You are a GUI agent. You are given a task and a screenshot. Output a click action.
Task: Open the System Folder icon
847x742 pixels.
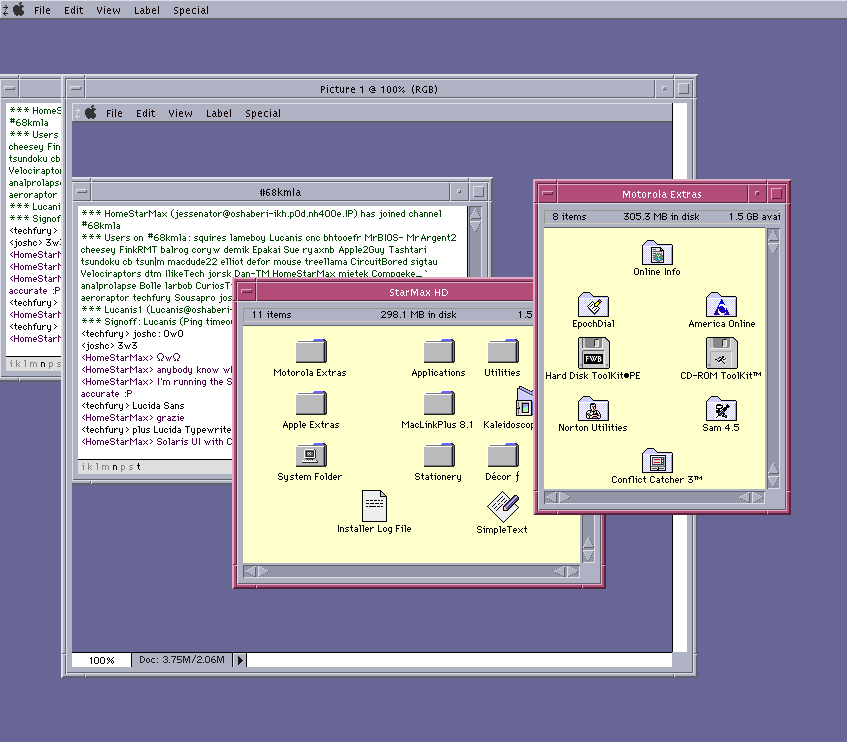pos(310,457)
